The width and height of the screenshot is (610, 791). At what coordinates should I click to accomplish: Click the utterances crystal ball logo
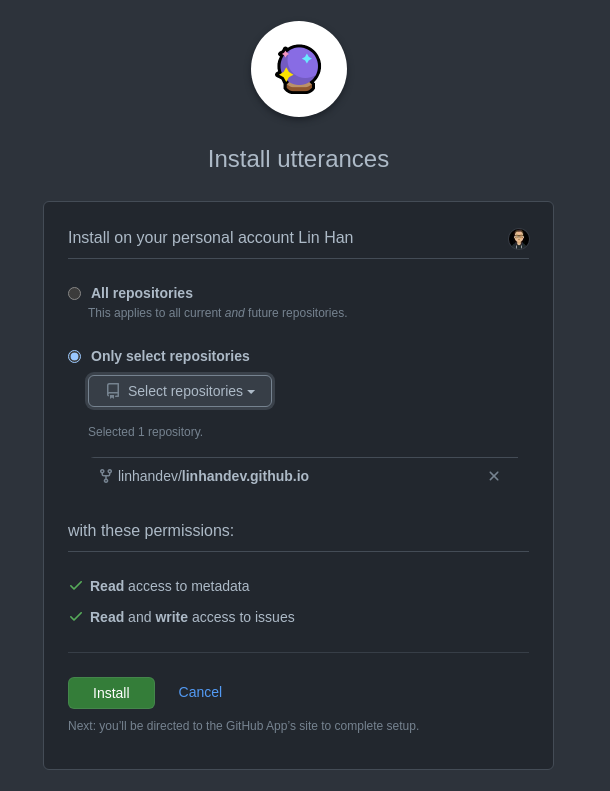(298, 69)
